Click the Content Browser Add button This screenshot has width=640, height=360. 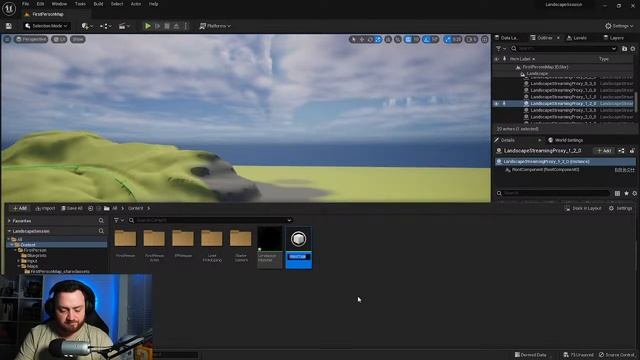point(19,208)
